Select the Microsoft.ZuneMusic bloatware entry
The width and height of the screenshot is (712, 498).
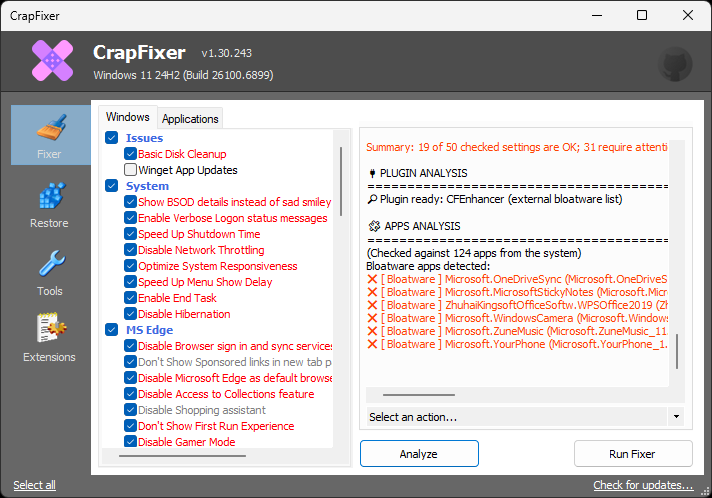(x=517, y=331)
